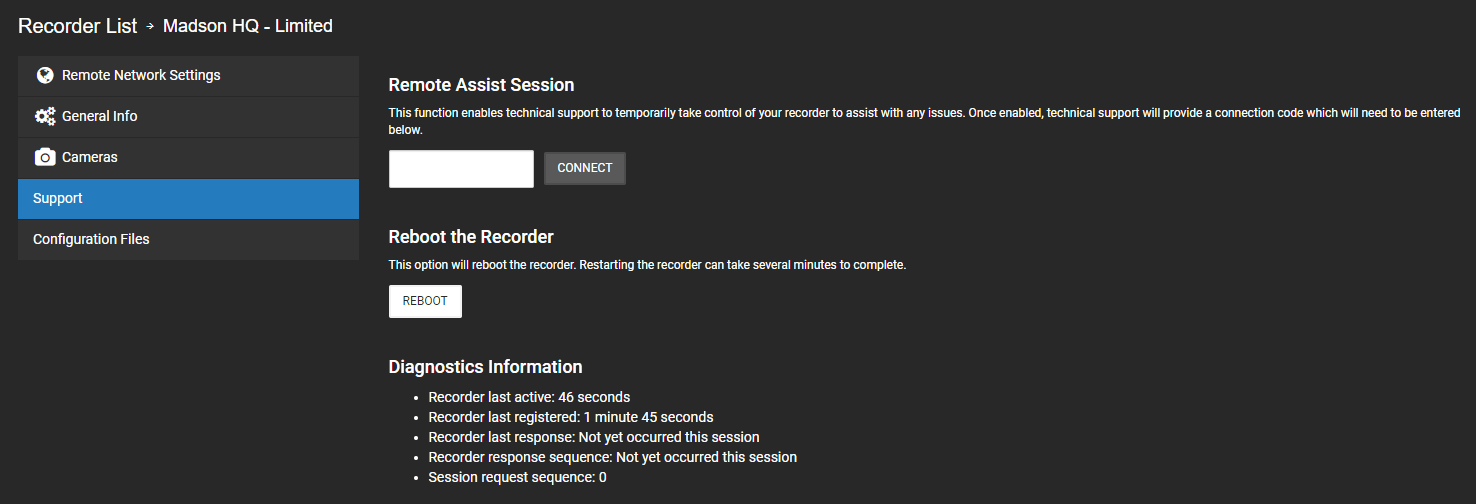Open the Configuration Files section

(x=188, y=240)
